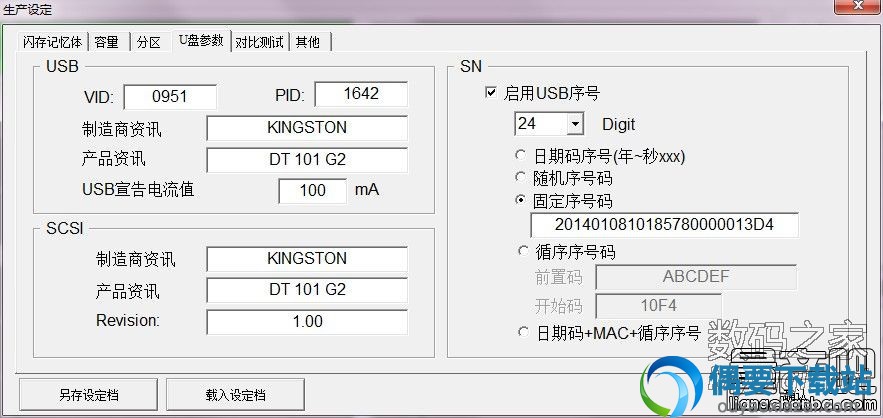
Task: Switch to the 其他 tab
Action: [308, 42]
